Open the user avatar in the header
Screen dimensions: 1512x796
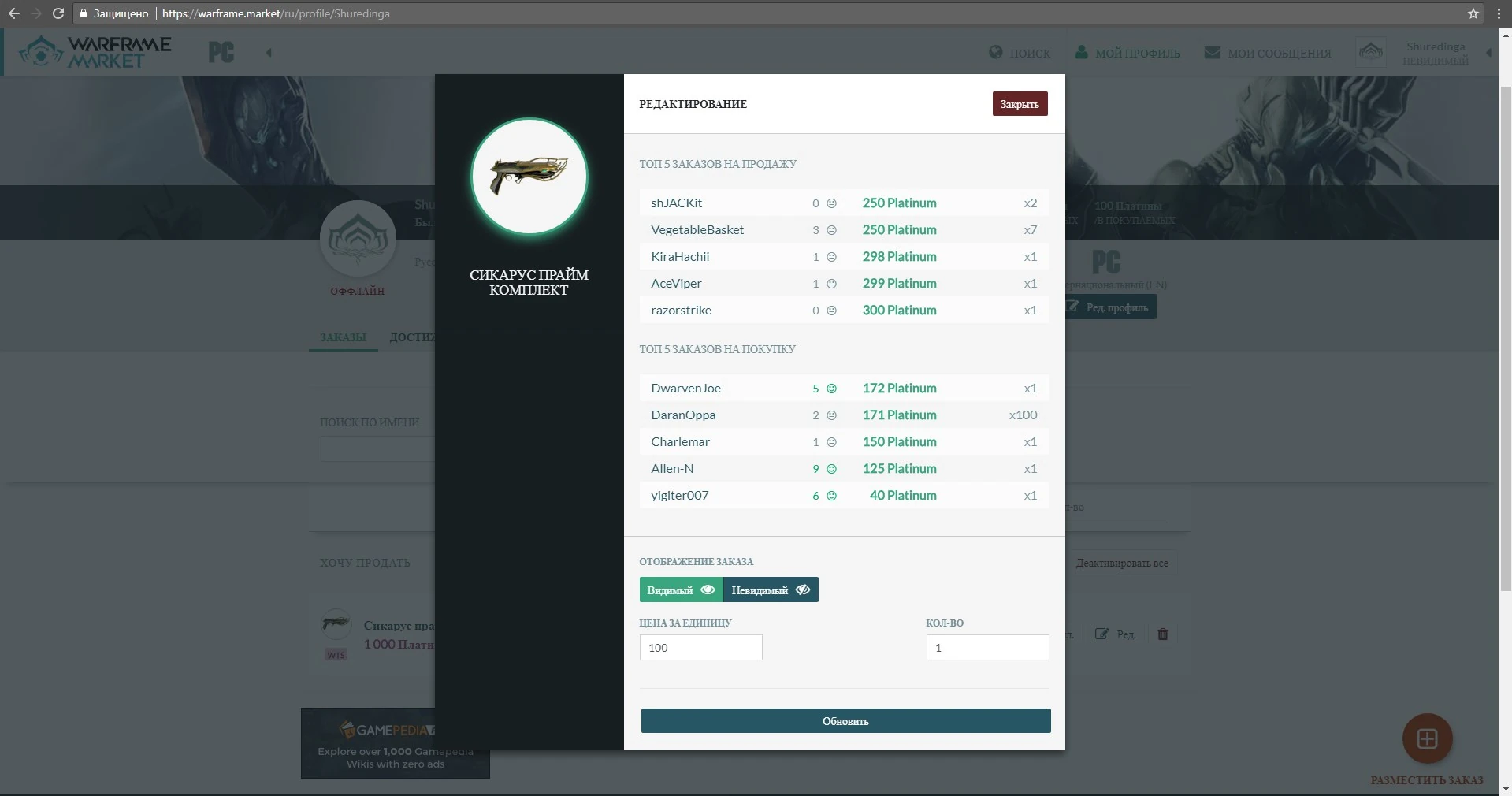1371,52
